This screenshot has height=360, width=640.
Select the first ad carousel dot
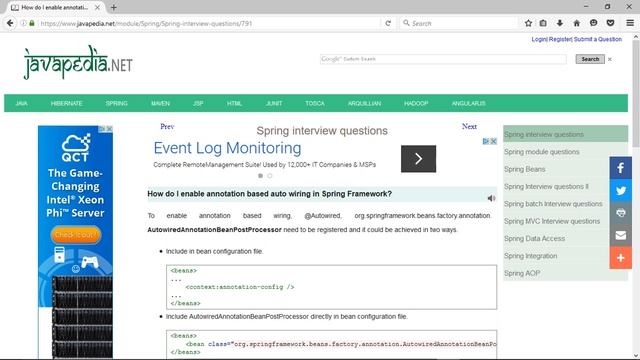(260, 176)
